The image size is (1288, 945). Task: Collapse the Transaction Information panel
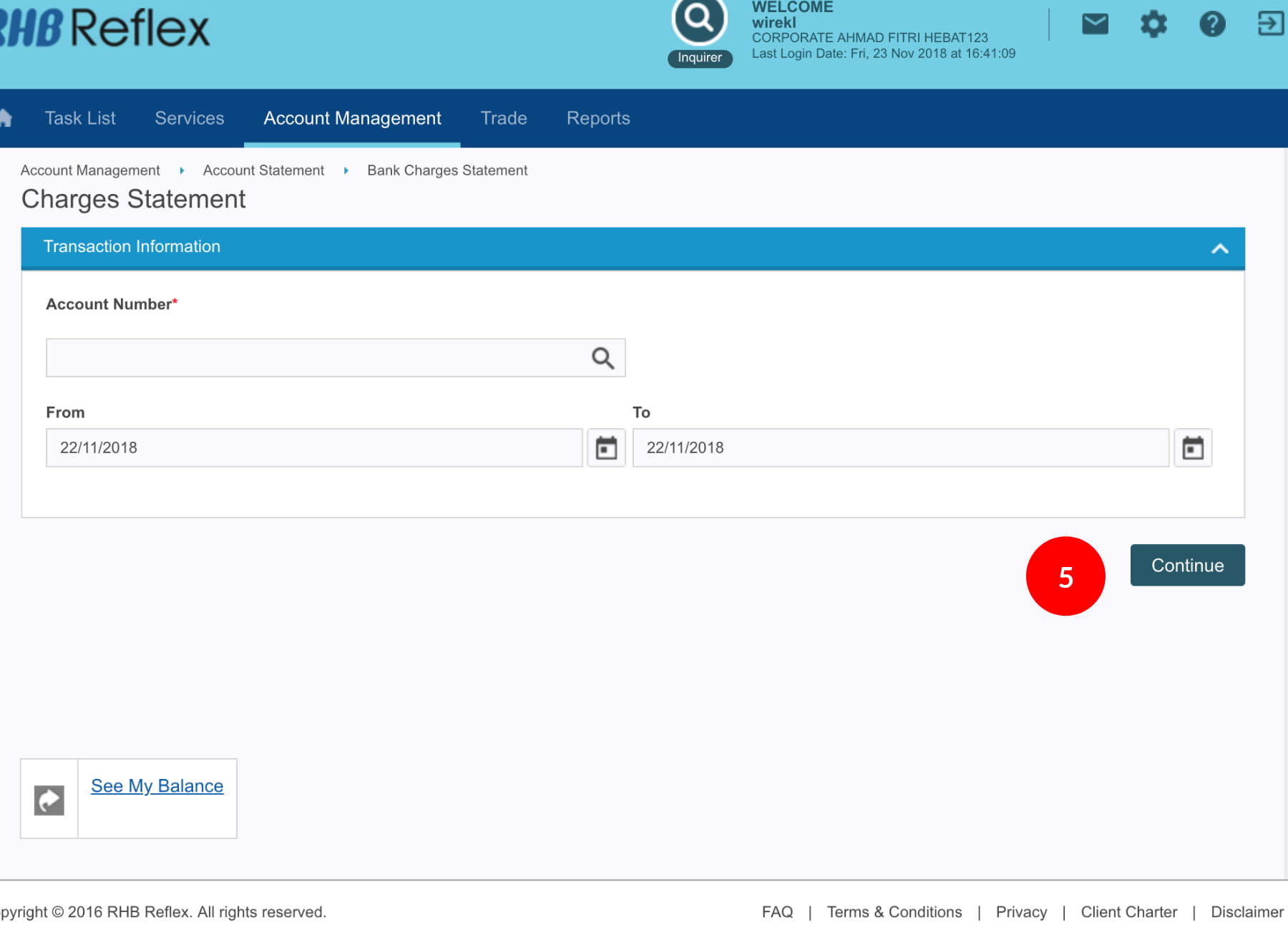(1219, 248)
